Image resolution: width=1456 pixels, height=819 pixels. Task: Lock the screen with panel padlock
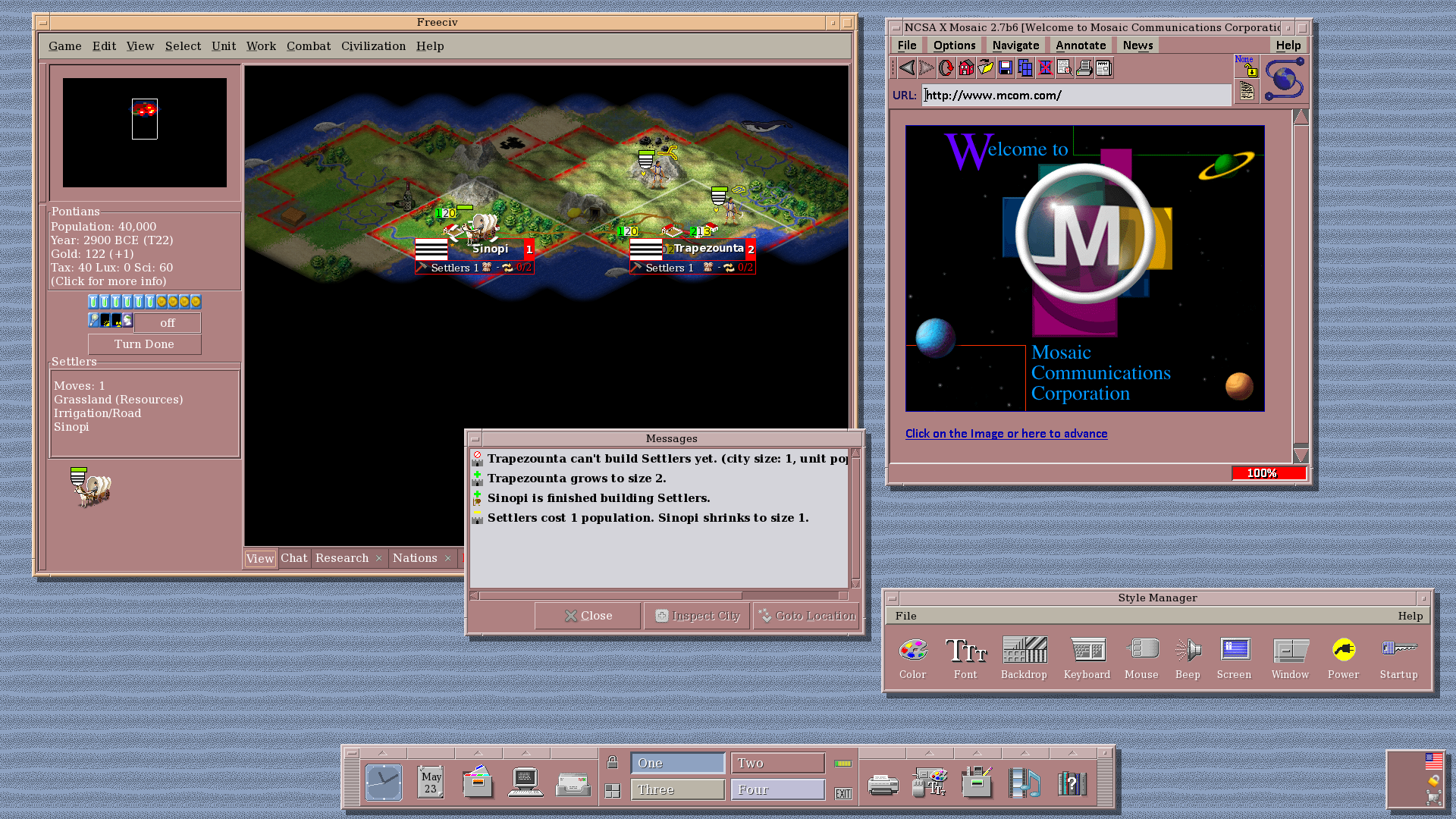tap(613, 762)
